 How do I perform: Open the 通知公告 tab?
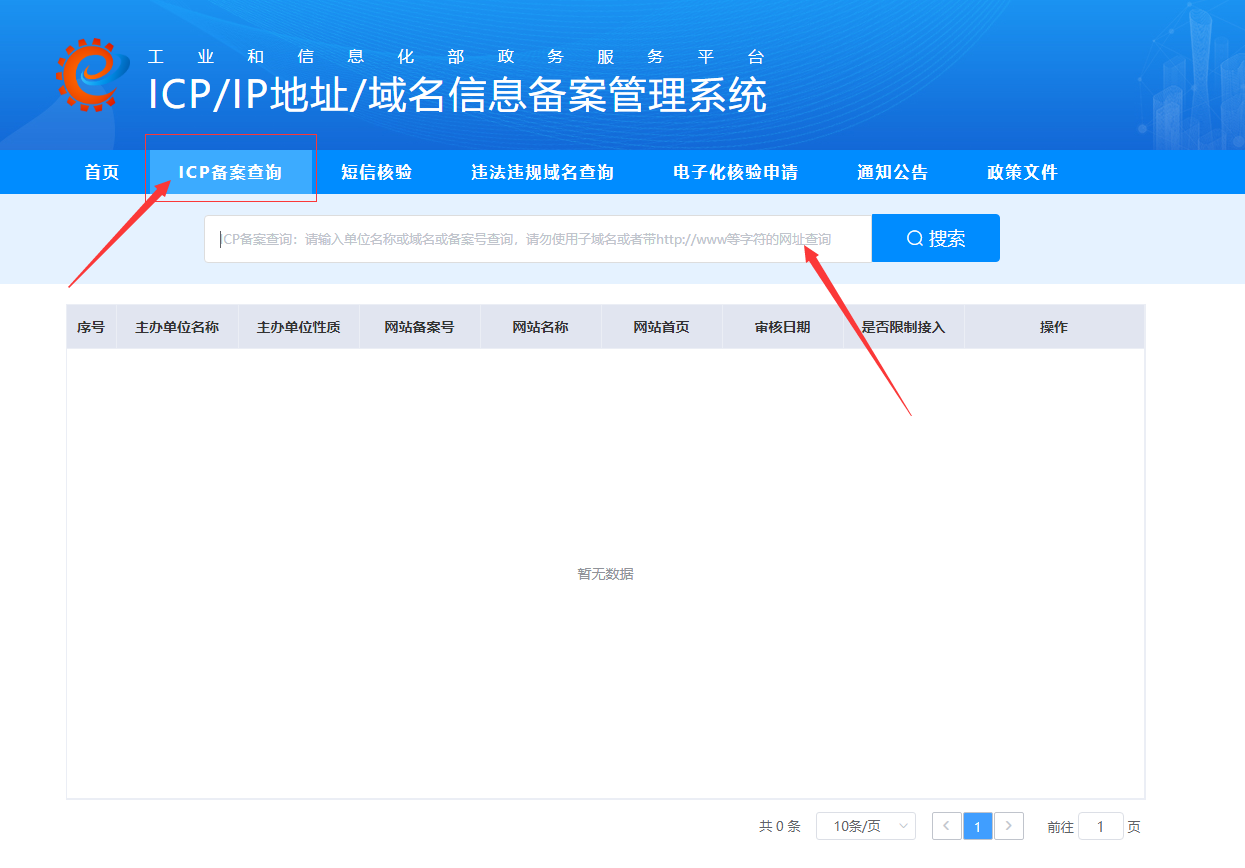pos(892,172)
